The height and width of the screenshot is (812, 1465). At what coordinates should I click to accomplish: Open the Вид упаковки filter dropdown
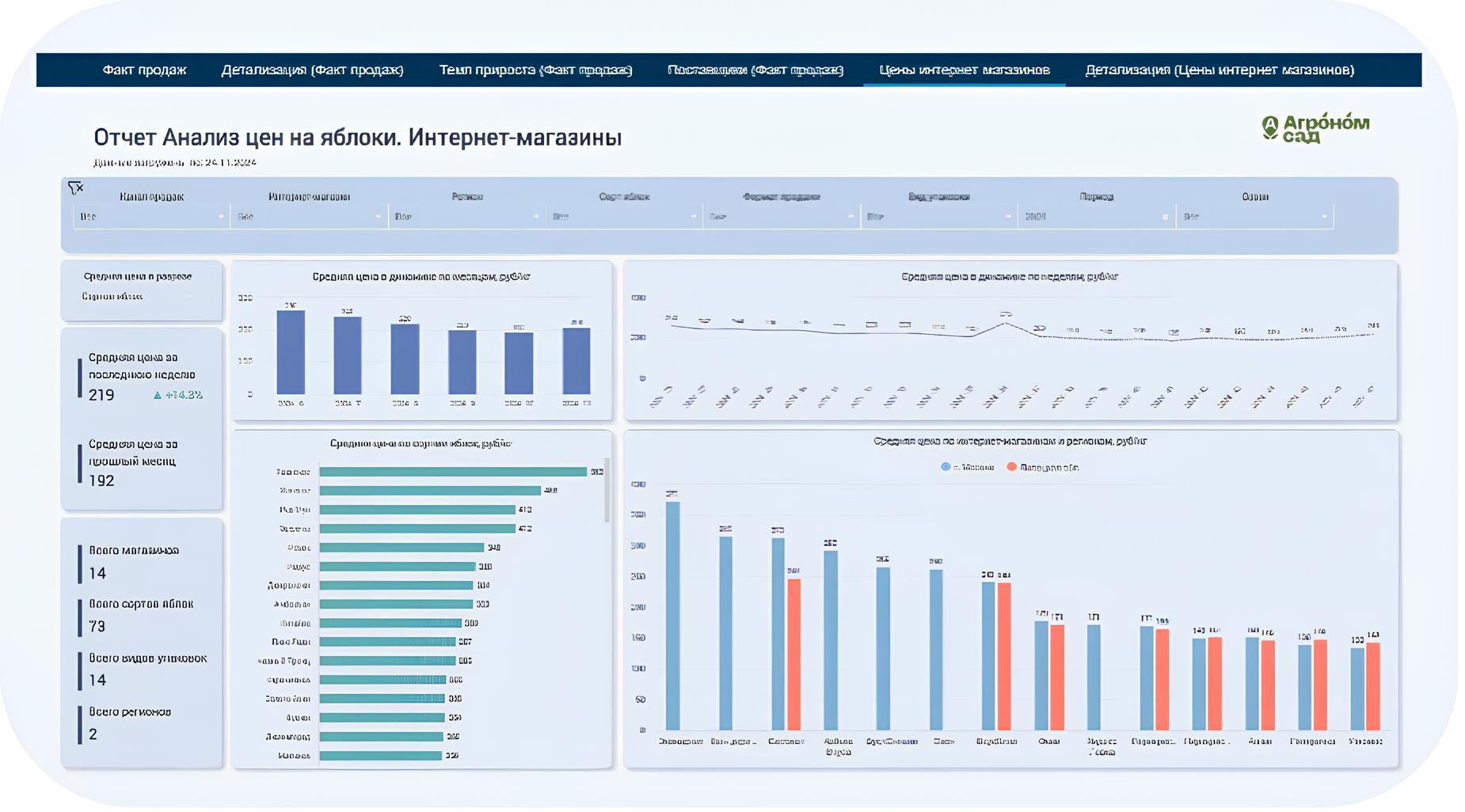point(938,216)
